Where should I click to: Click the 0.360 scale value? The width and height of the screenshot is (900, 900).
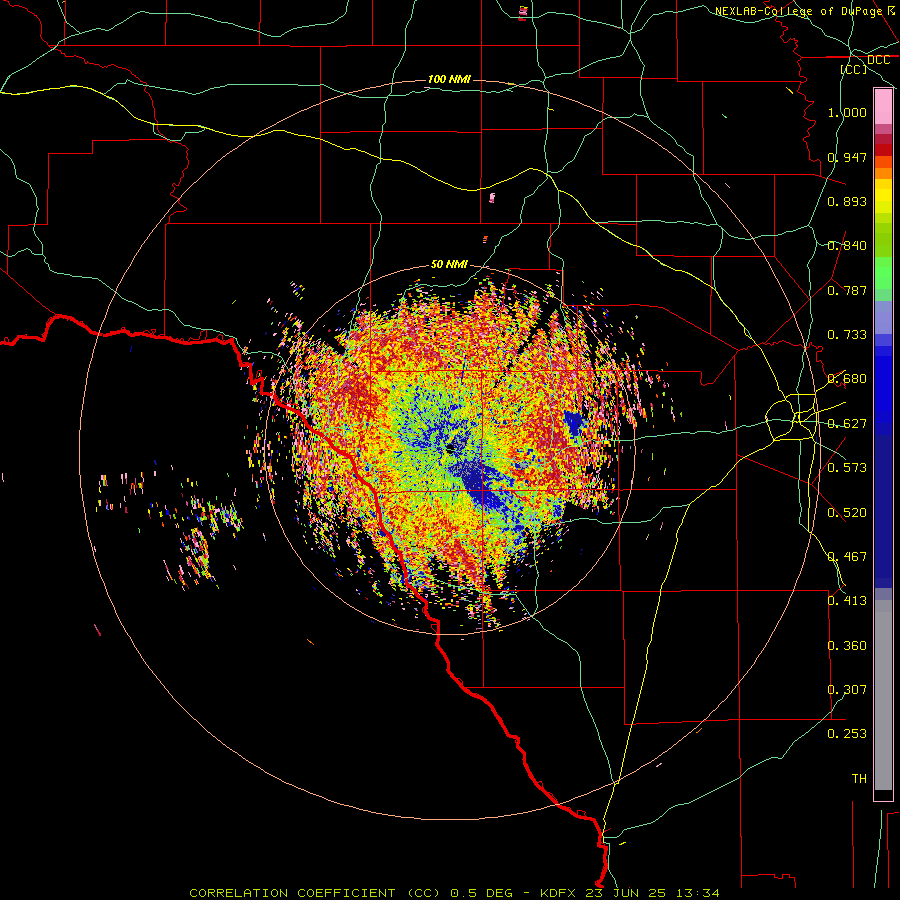(847, 646)
